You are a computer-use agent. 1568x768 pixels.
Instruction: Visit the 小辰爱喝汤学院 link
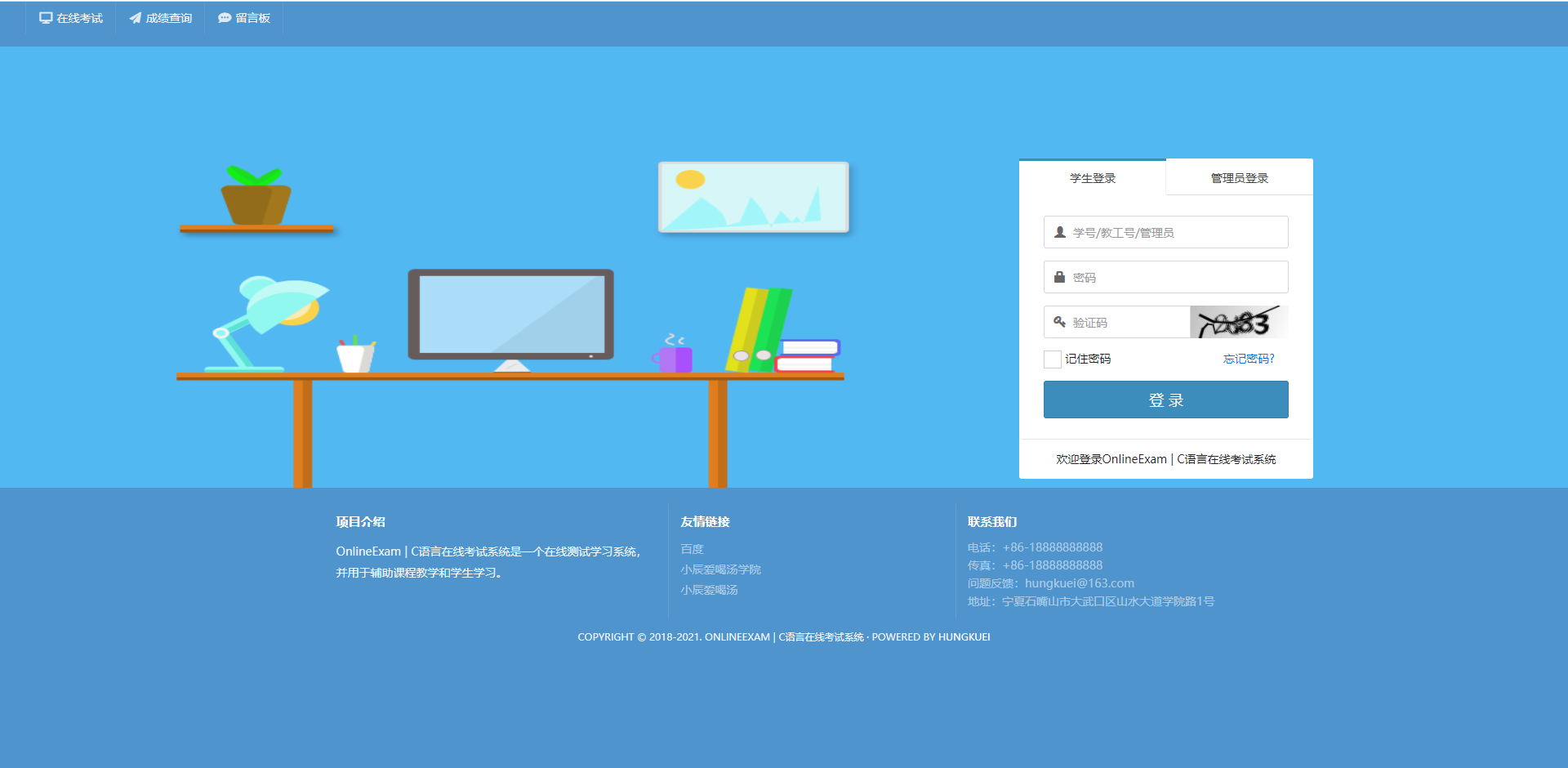coord(721,569)
